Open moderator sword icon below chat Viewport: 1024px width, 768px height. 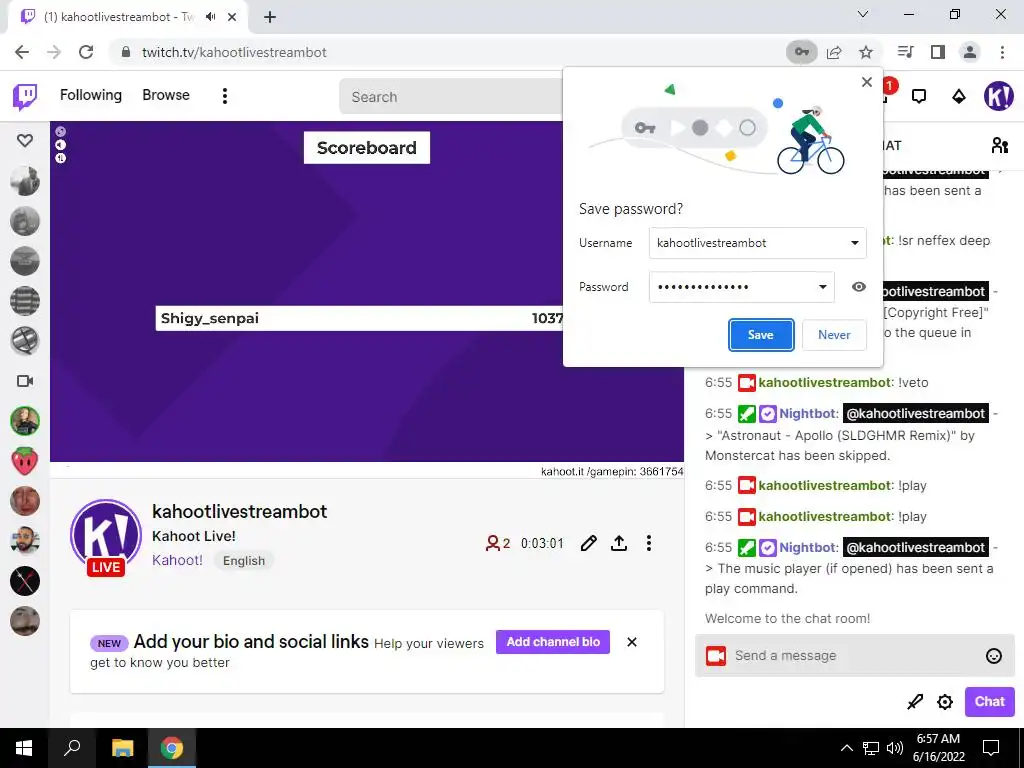point(915,702)
